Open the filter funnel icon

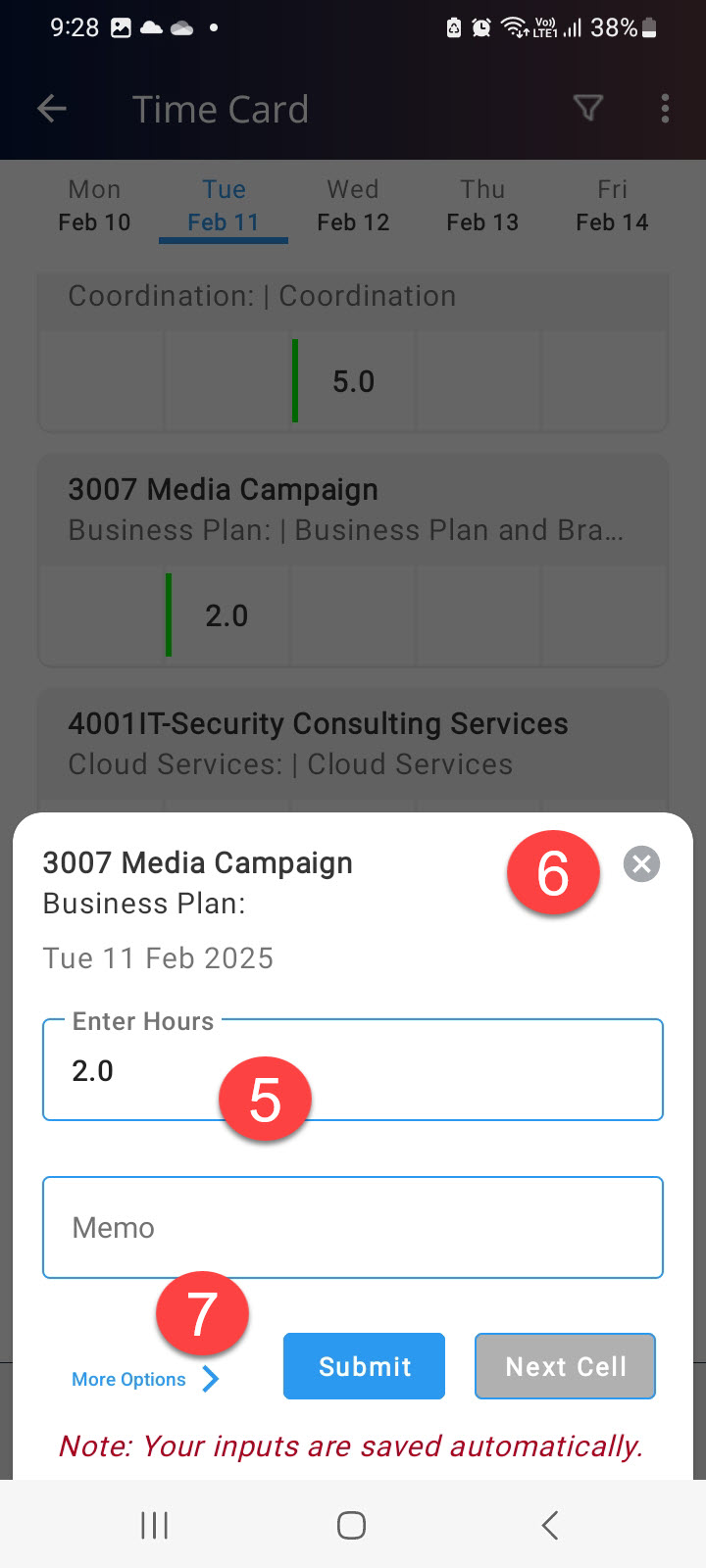pos(587,109)
